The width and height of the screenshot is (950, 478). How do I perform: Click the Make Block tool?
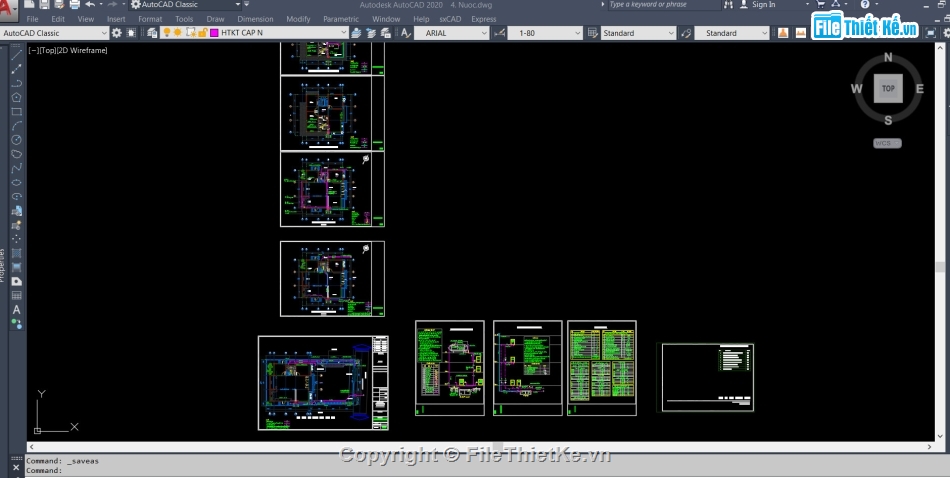16,225
